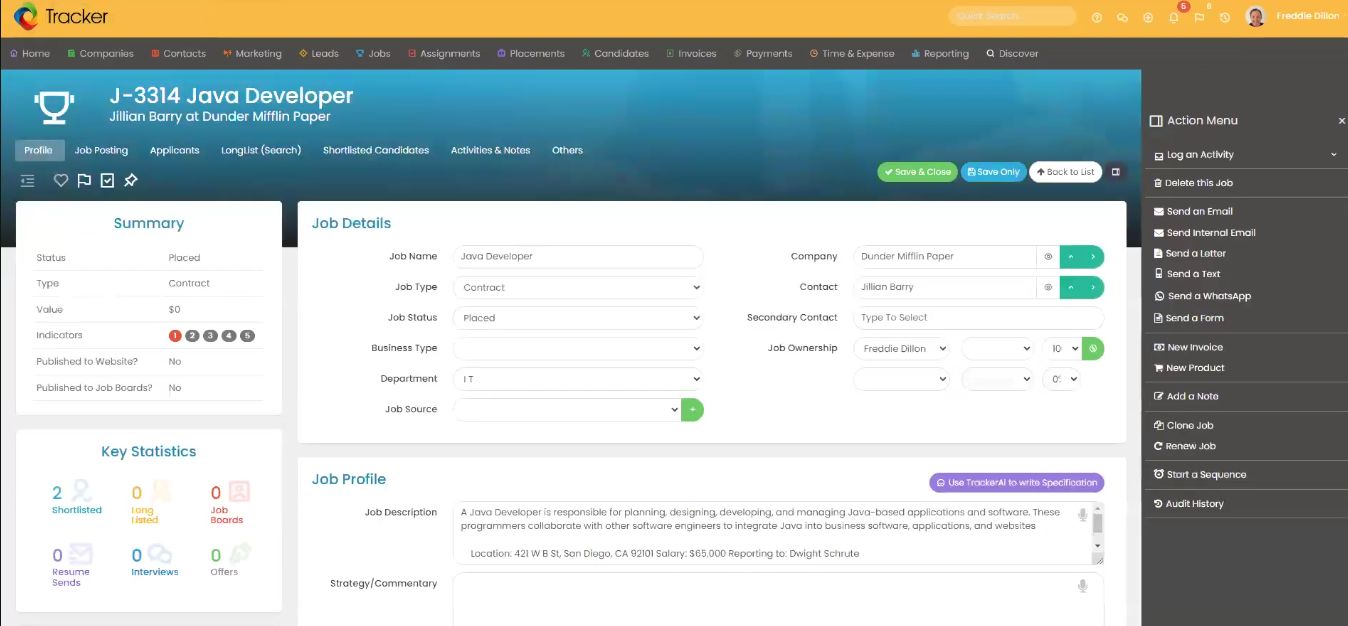Open the Department dropdown
This screenshot has width=1348, height=626.
578,379
